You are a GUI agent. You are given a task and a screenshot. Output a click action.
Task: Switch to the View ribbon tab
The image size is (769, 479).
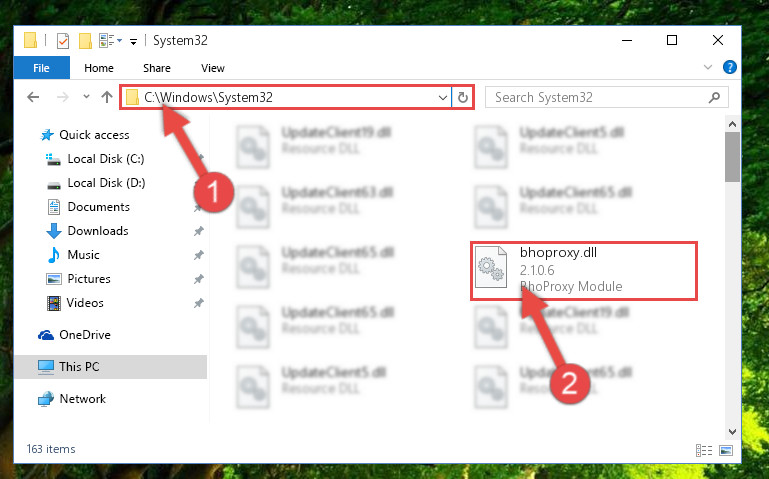pyautogui.click(x=213, y=68)
